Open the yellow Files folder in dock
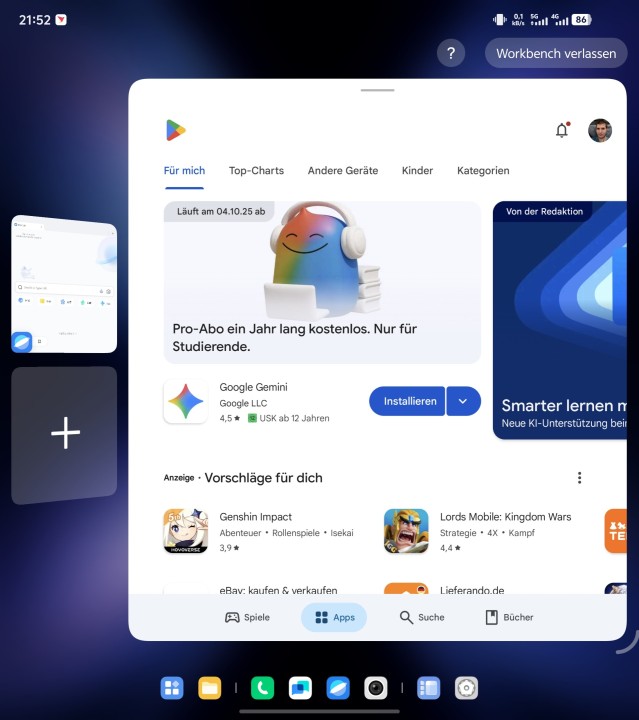 pyautogui.click(x=209, y=688)
